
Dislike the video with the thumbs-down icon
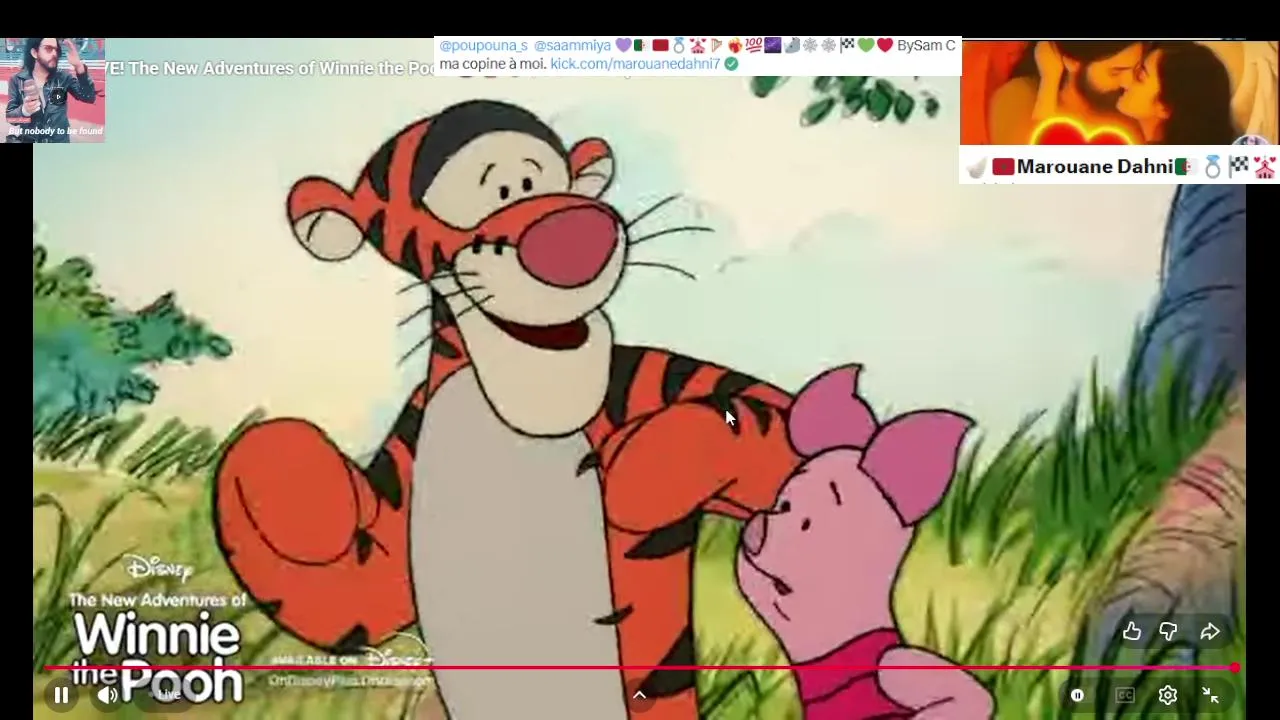pyautogui.click(x=1168, y=631)
